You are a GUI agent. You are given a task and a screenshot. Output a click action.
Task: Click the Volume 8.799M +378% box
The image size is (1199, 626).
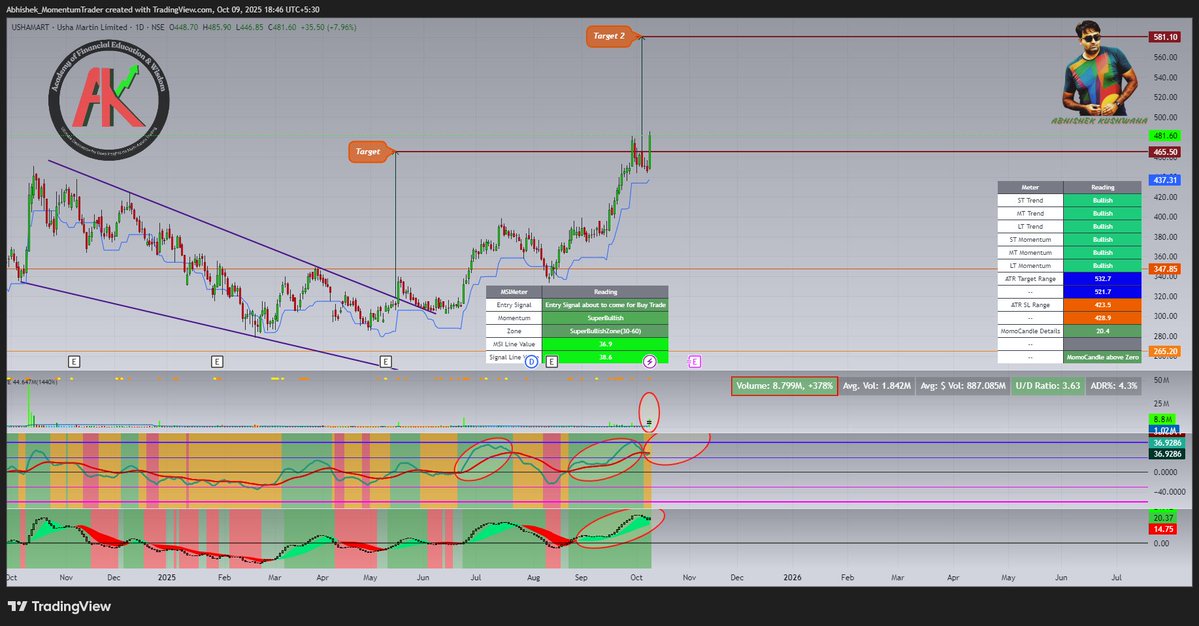click(x=785, y=386)
